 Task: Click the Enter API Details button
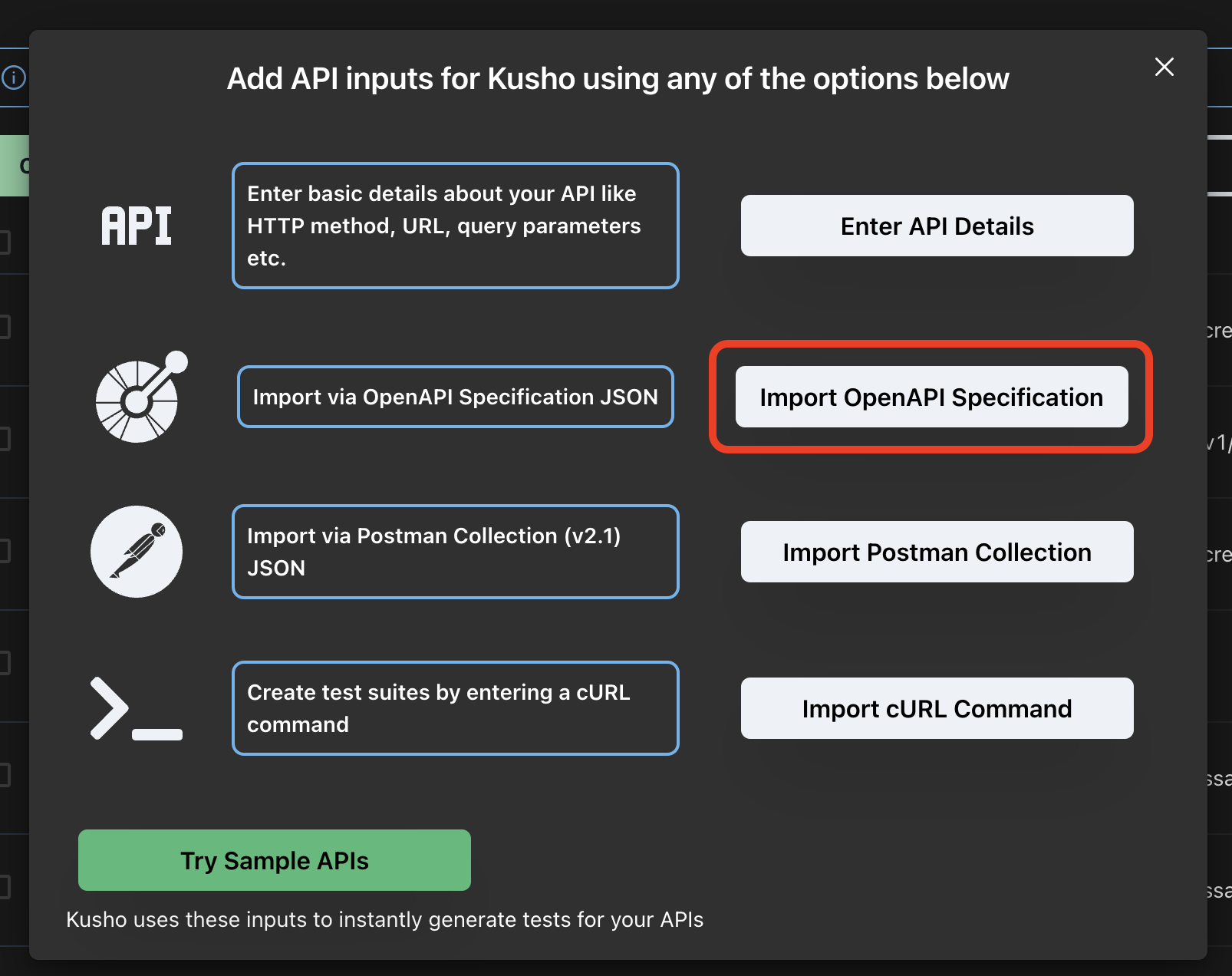click(936, 225)
